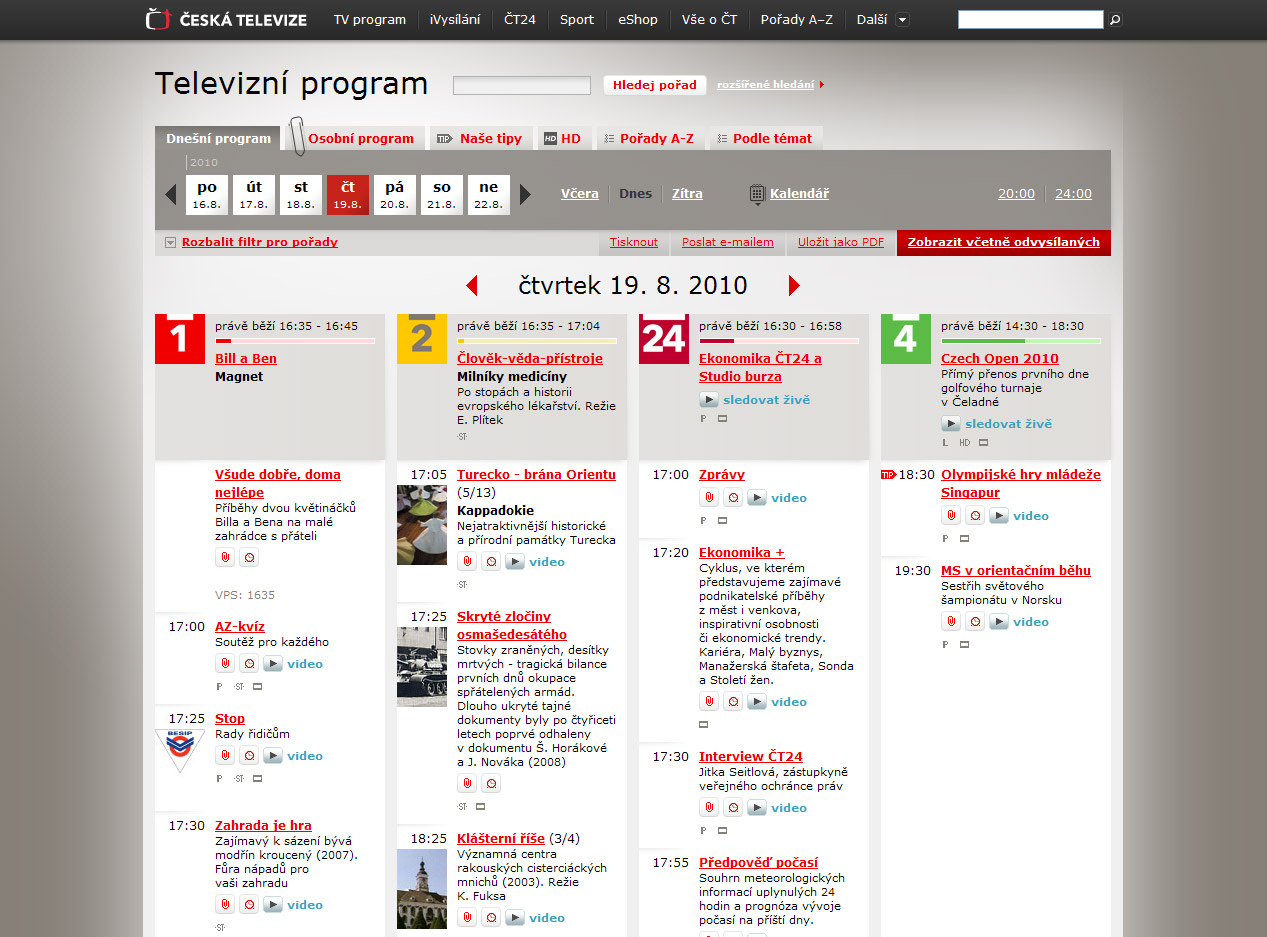Switch to so 21.8. in the day selector

click(441, 194)
